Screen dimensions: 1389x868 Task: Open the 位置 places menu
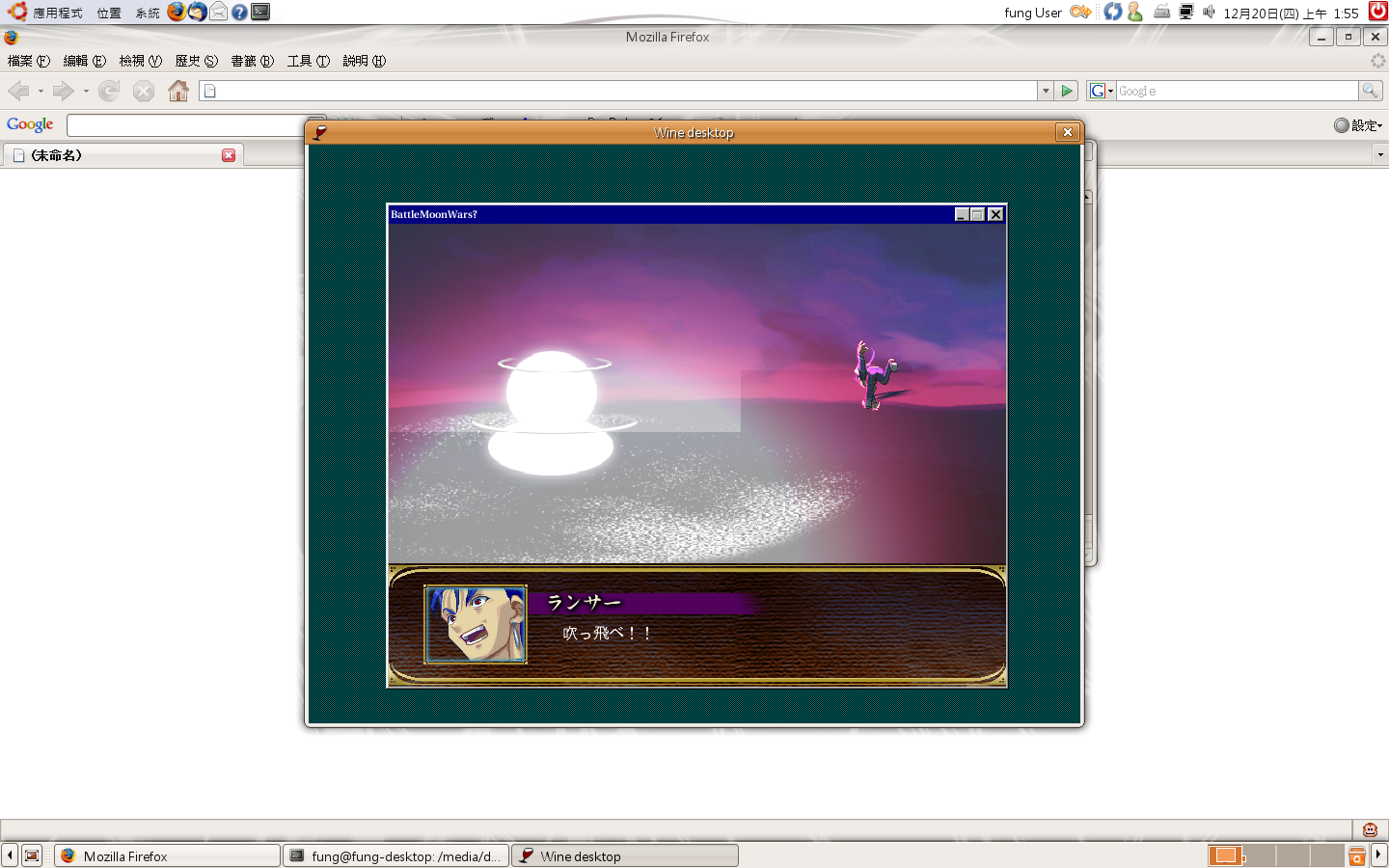(109, 13)
